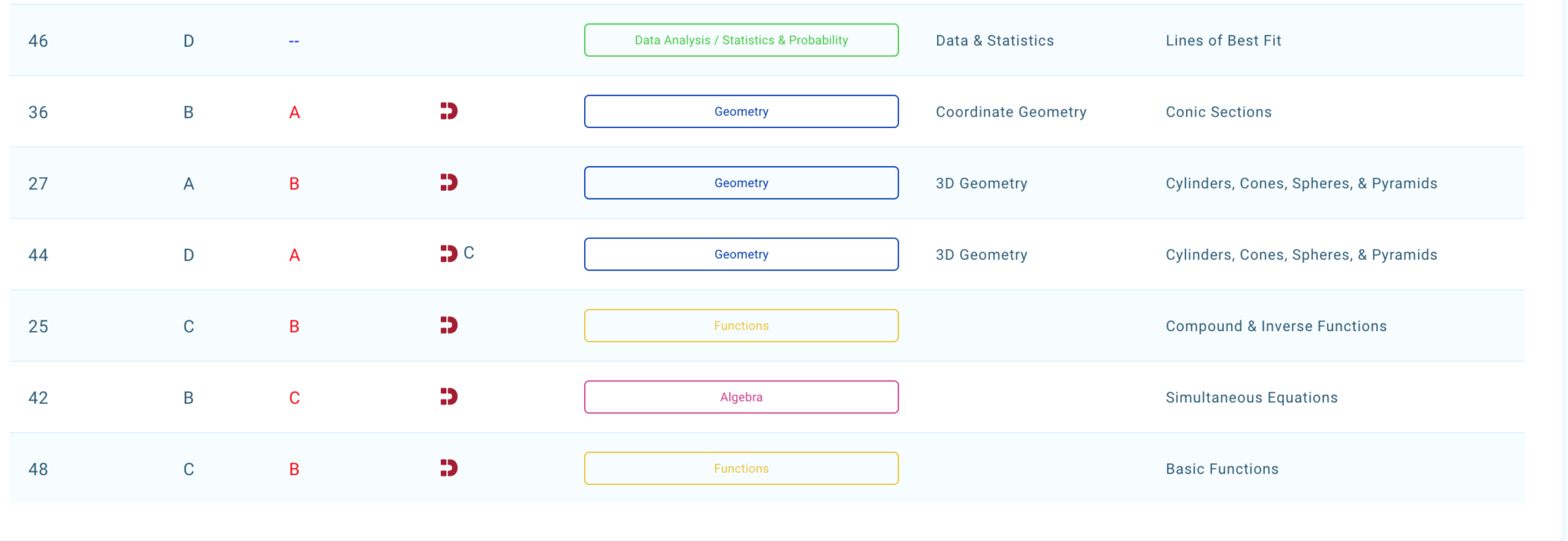Click the red bookmark icon for question 44
Image resolution: width=1568 pixels, height=541 pixels.
tap(448, 254)
